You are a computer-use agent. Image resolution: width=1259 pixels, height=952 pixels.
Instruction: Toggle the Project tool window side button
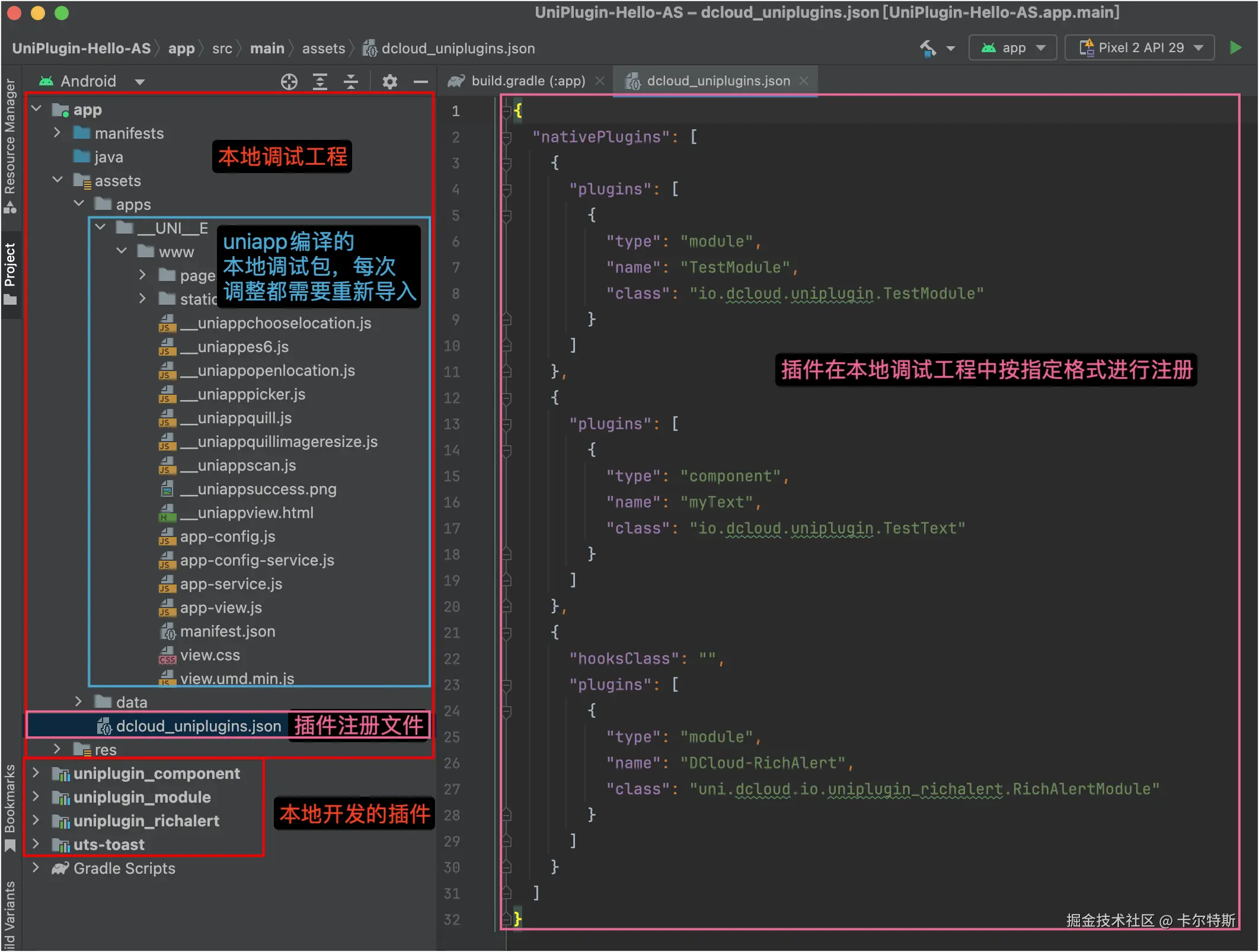(10, 273)
